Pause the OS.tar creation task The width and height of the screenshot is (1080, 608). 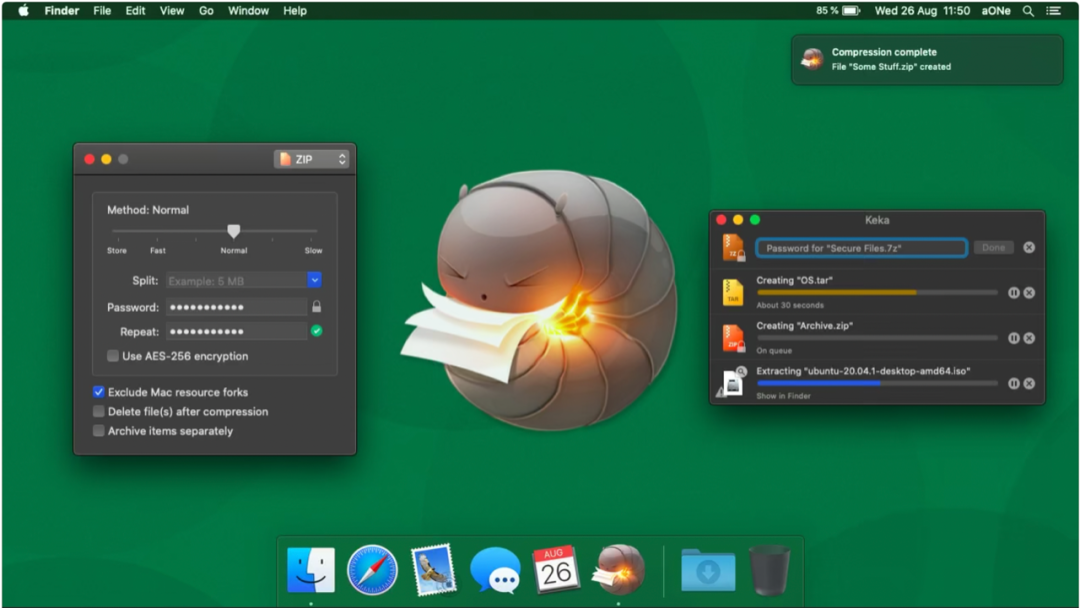coord(1013,293)
